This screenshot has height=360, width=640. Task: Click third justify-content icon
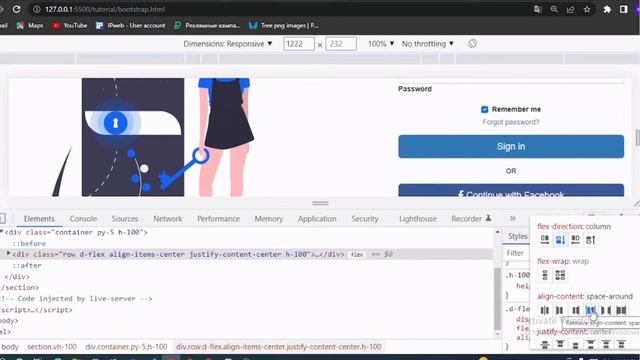pyautogui.click(x=575, y=344)
